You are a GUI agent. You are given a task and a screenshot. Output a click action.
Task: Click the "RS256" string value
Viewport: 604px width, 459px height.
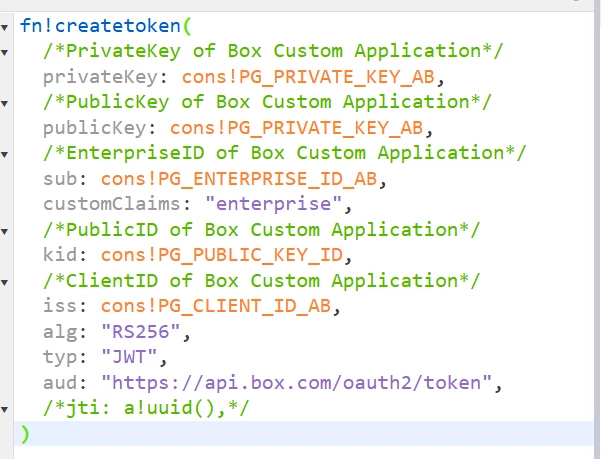(x=141, y=331)
